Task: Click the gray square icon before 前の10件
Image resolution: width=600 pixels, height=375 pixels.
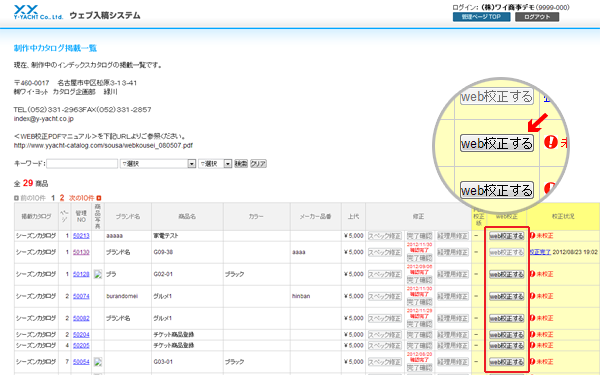Action: [x=16, y=198]
